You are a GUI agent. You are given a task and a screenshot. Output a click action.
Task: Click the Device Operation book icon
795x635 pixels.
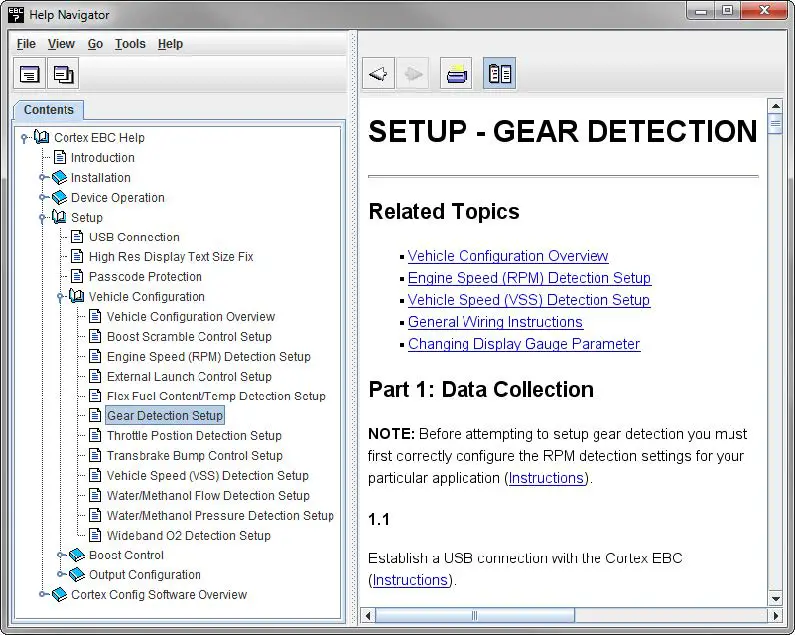pyautogui.click(x=59, y=197)
